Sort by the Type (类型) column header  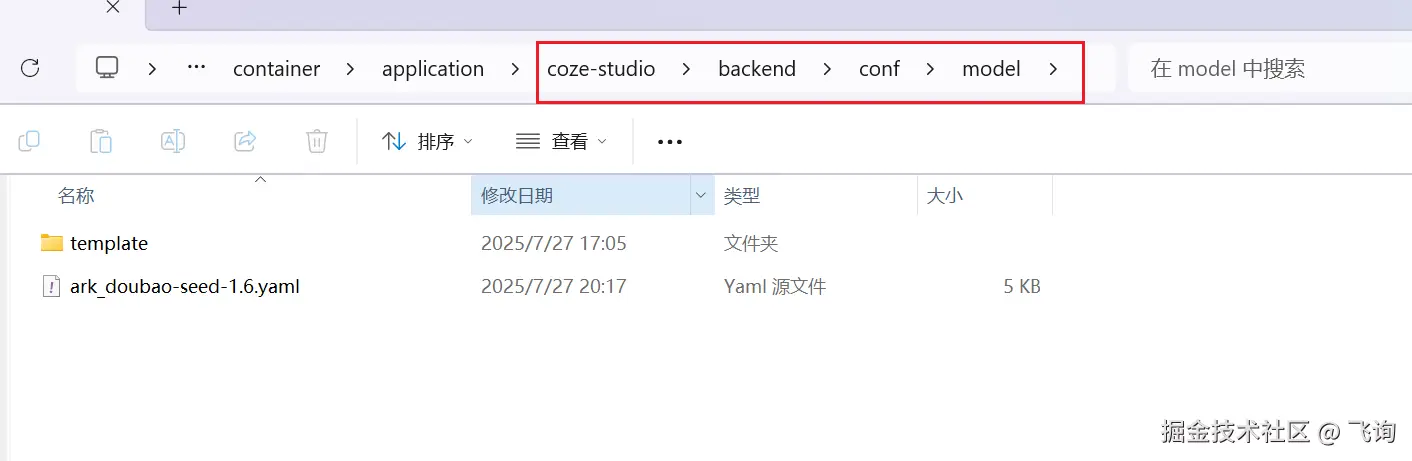(742, 196)
